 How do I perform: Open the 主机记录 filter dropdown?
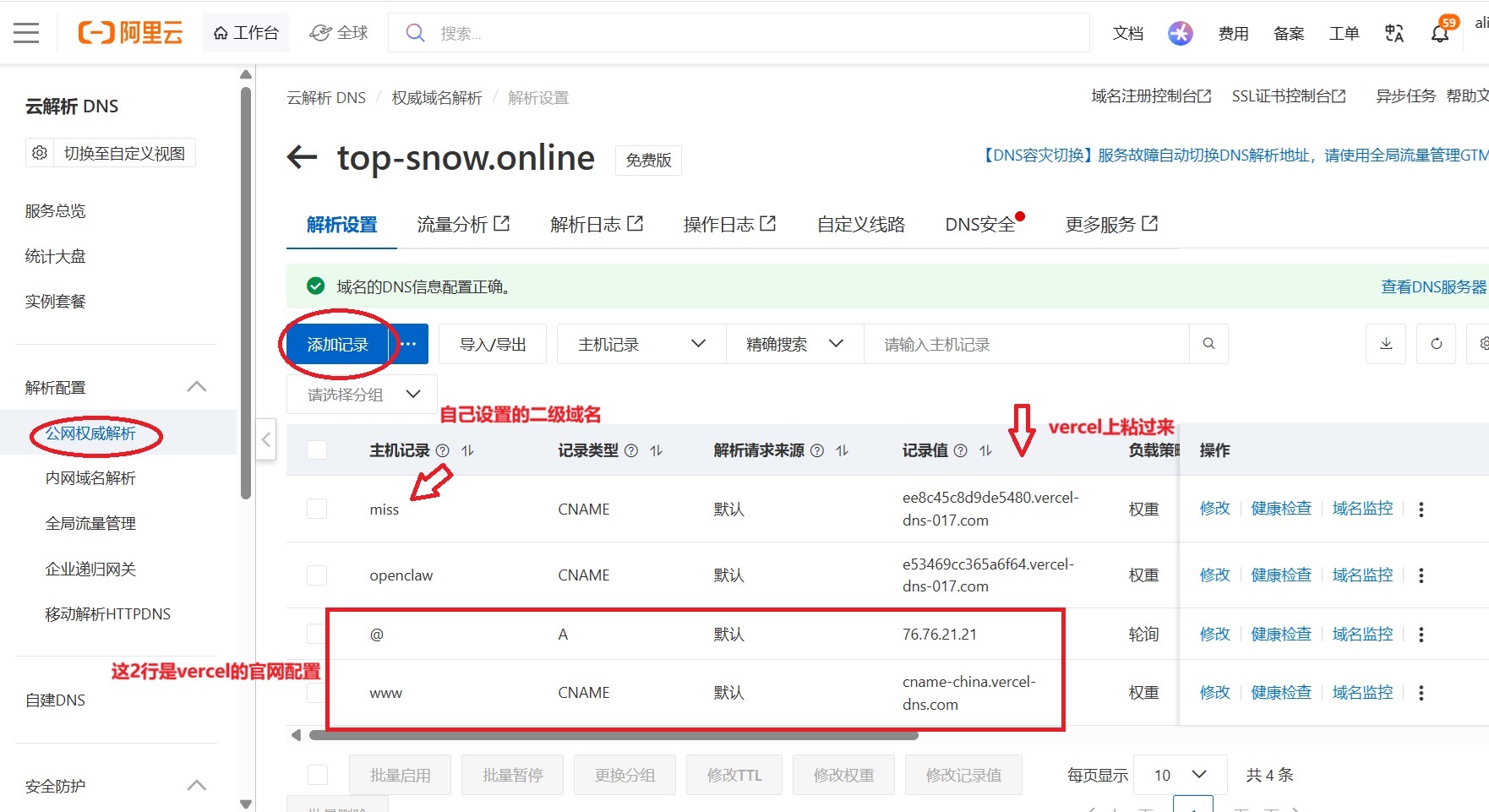point(641,344)
